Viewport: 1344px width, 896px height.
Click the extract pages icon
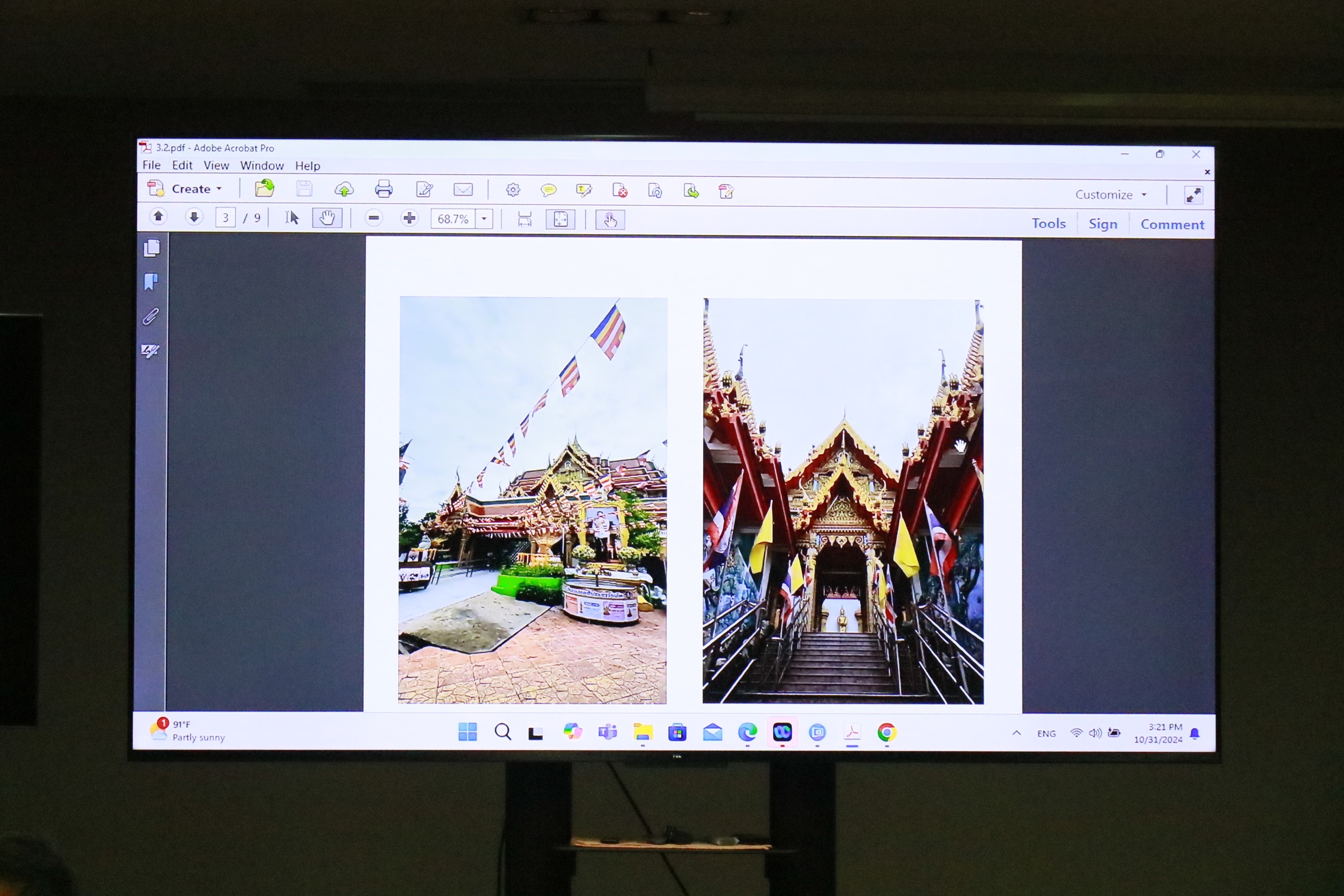(x=691, y=191)
